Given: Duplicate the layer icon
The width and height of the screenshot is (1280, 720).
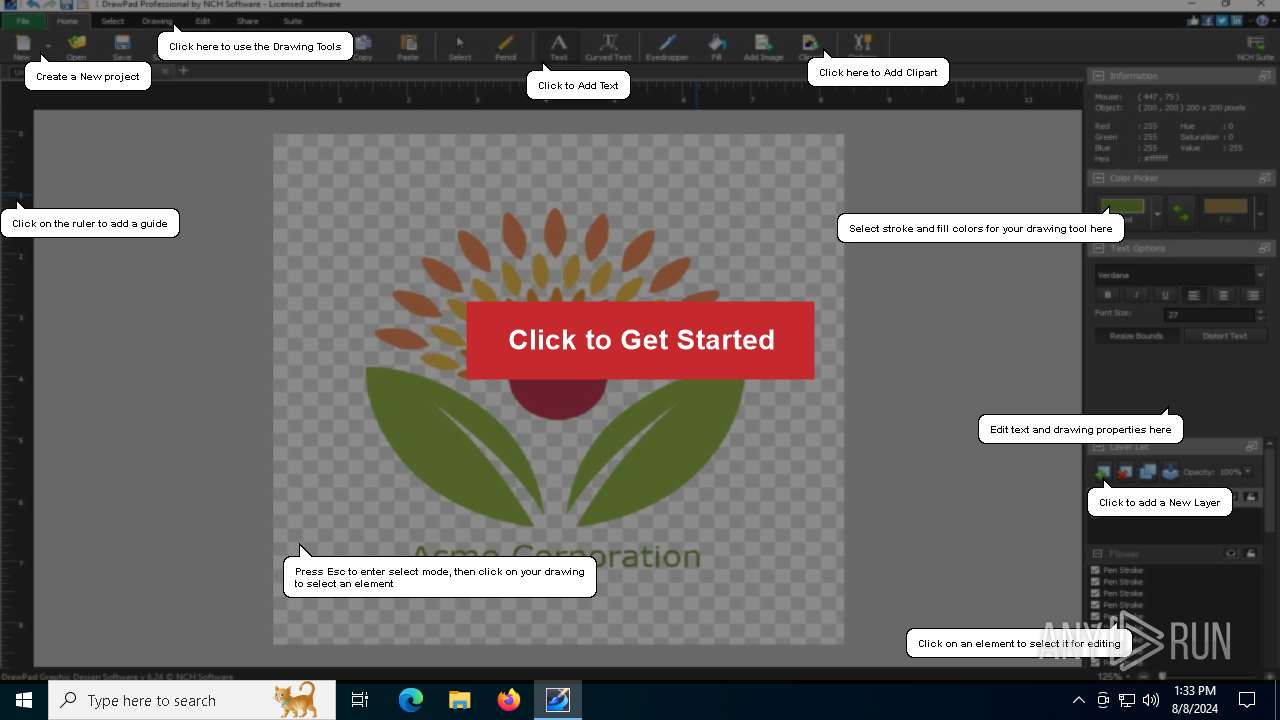Looking at the screenshot, I should coord(1147,471).
